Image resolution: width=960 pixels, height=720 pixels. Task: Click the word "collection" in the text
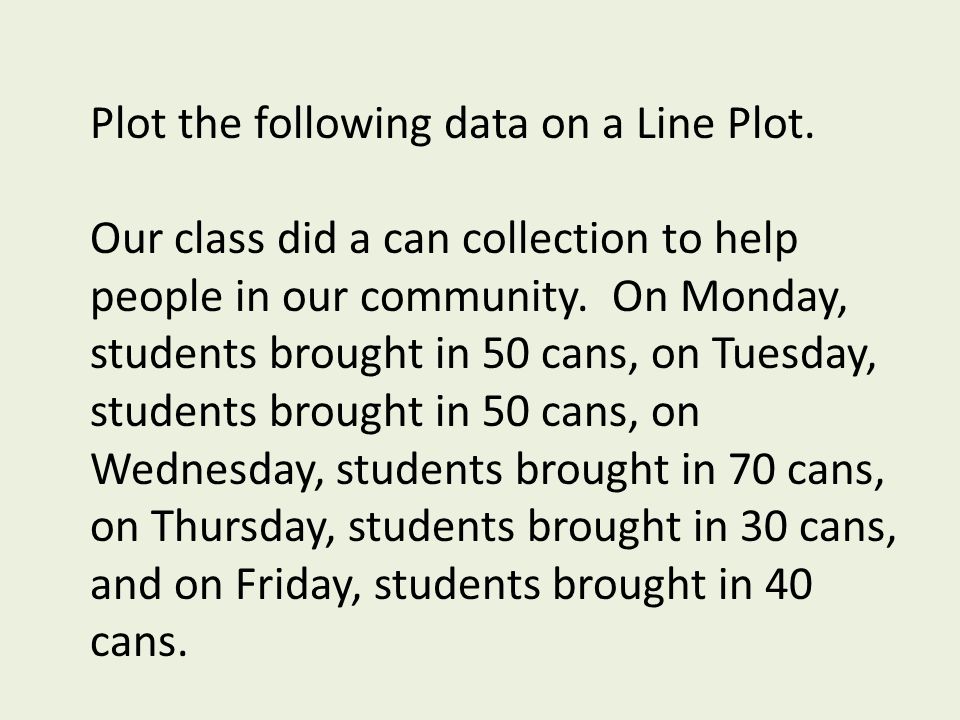tap(555, 239)
